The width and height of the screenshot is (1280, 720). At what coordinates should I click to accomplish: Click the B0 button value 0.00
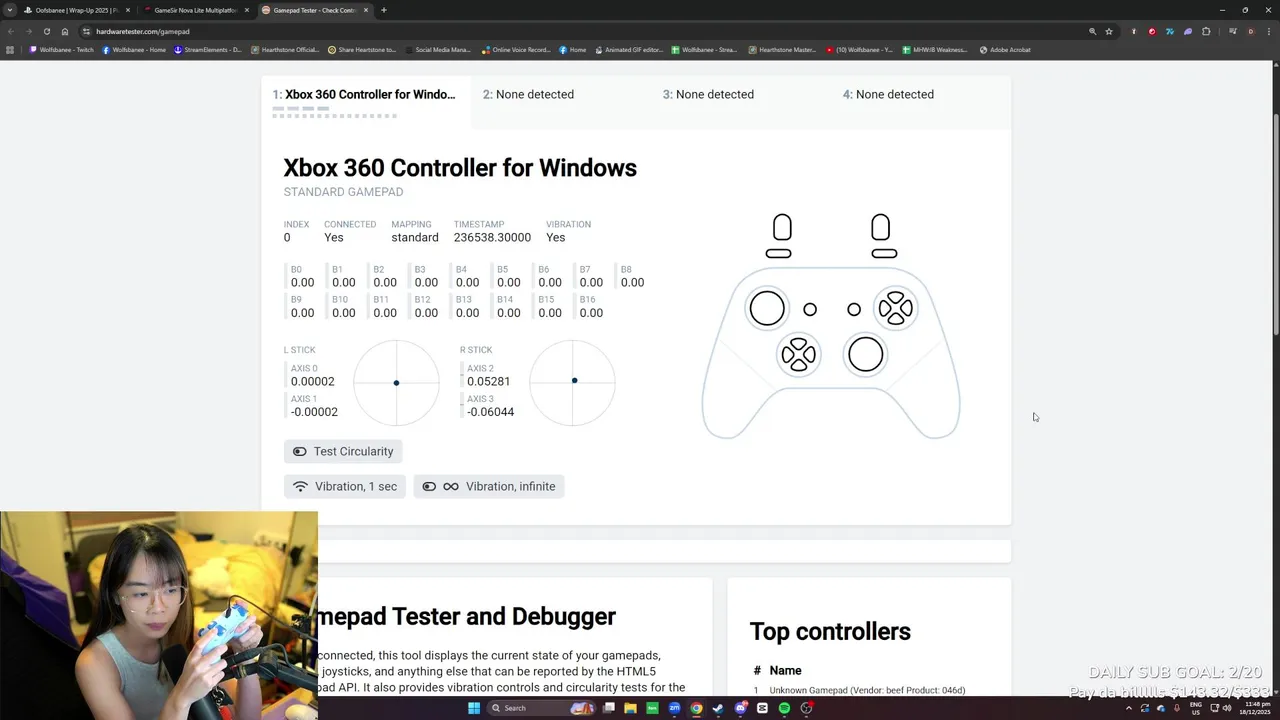(302, 283)
